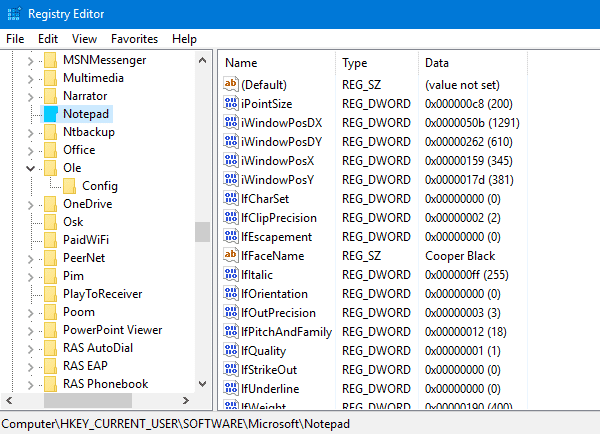Expand the OneDrive registry key

click(28, 204)
